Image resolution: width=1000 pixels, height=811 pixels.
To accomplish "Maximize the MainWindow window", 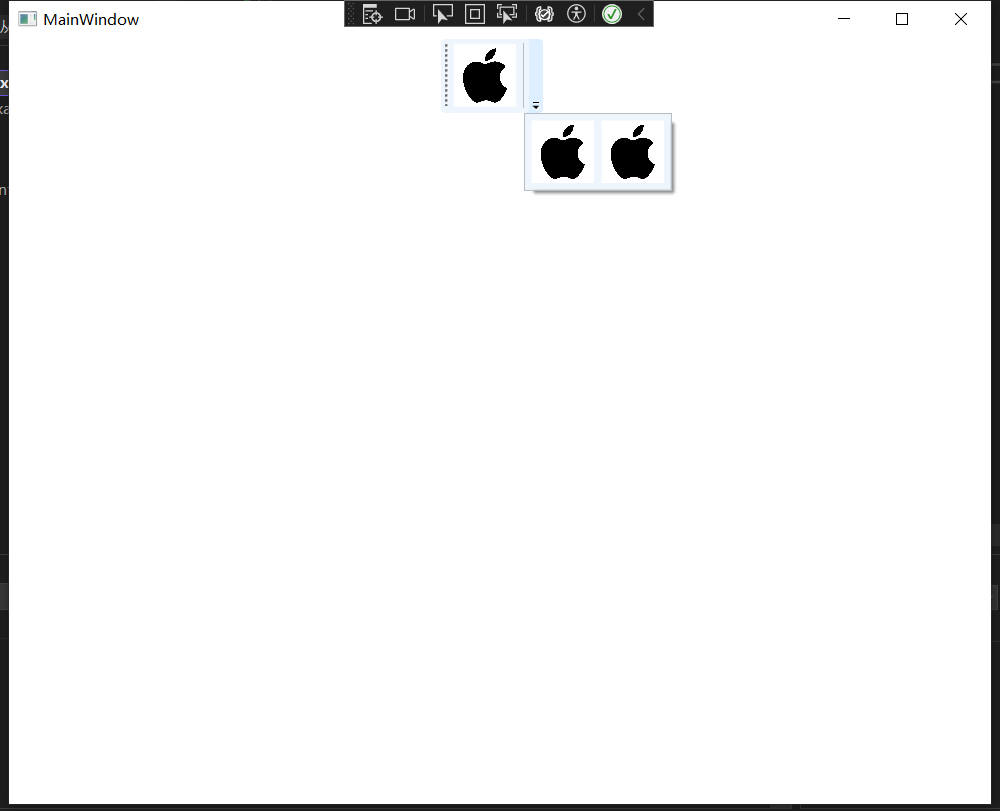I will point(902,19).
